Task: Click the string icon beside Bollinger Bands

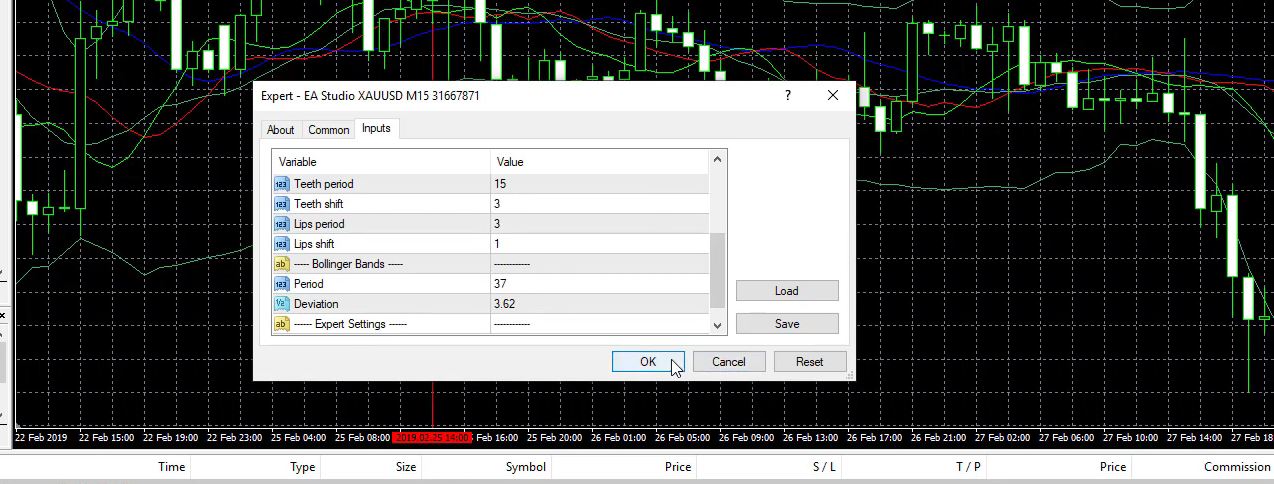Action: 281,264
